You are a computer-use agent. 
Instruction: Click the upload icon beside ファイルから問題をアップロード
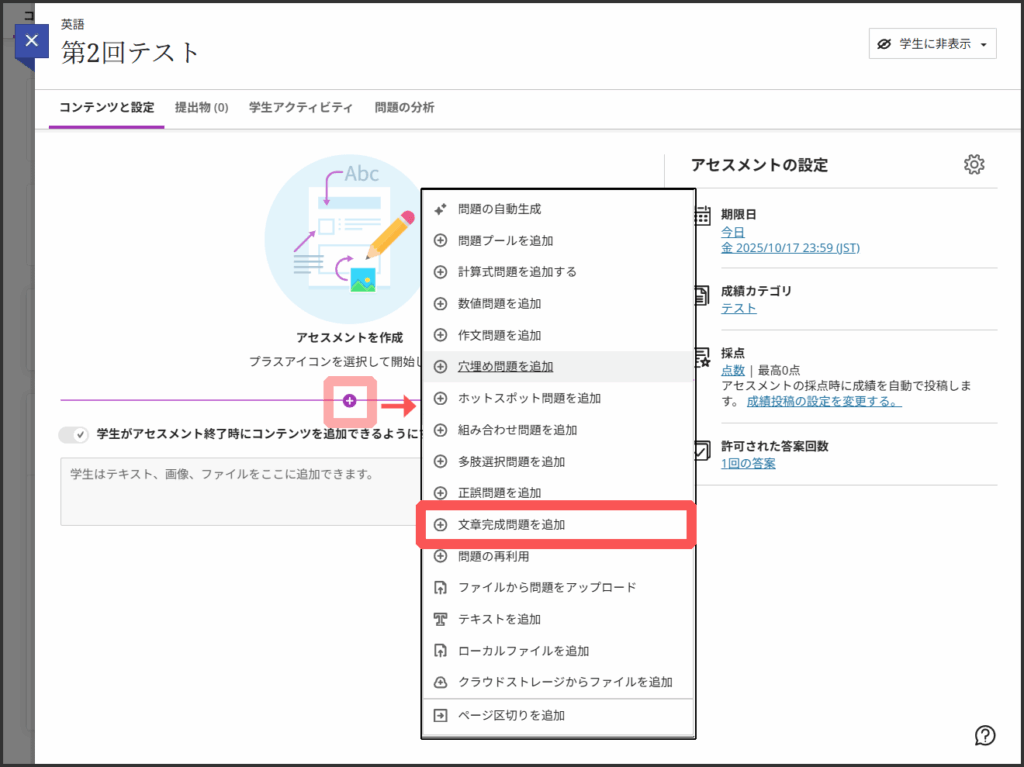point(440,587)
